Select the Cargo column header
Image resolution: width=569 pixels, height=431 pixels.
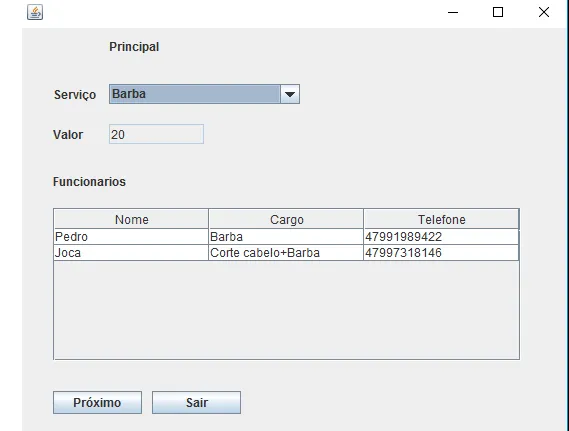point(286,219)
